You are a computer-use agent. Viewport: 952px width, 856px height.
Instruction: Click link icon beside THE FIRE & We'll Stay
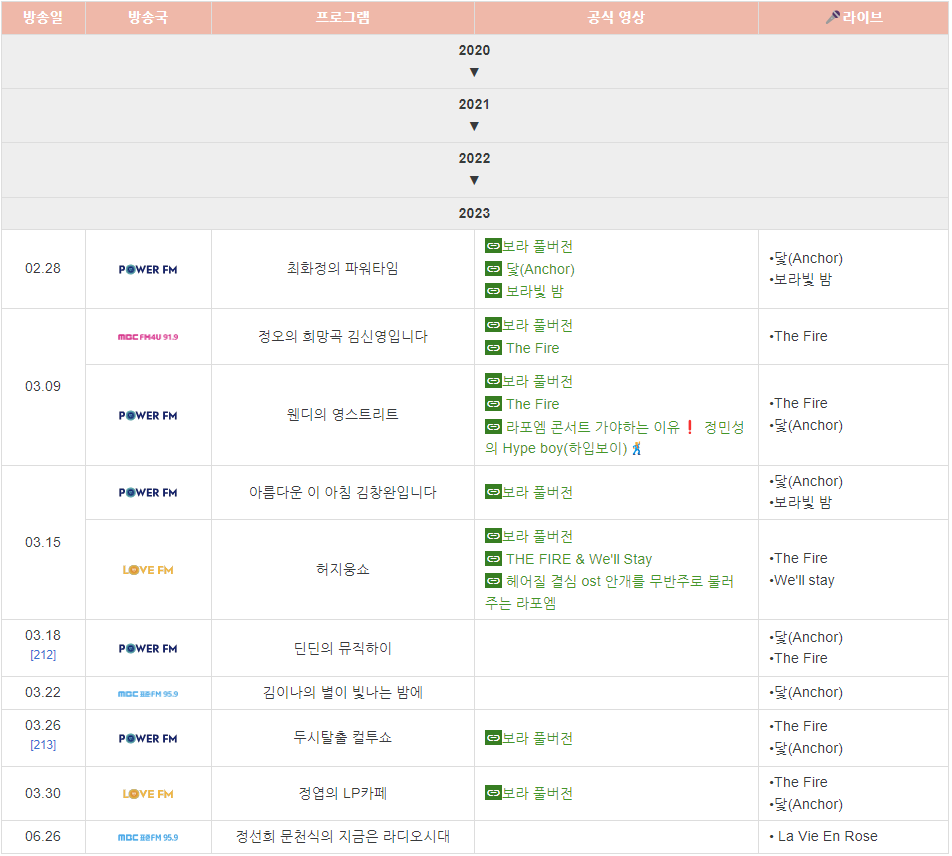coord(494,559)
